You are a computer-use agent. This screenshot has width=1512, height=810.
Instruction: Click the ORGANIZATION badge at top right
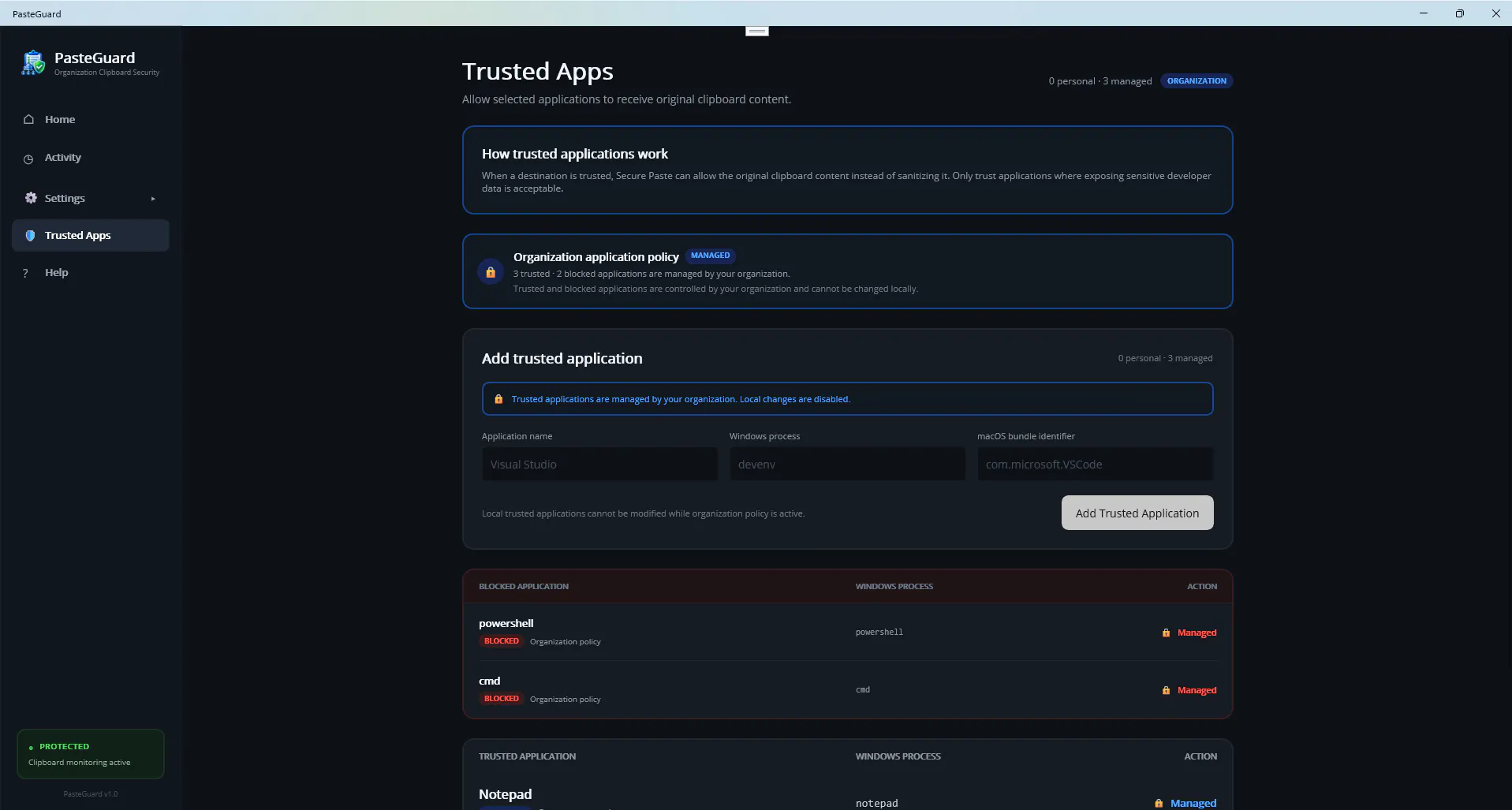tap(1197, 81)
